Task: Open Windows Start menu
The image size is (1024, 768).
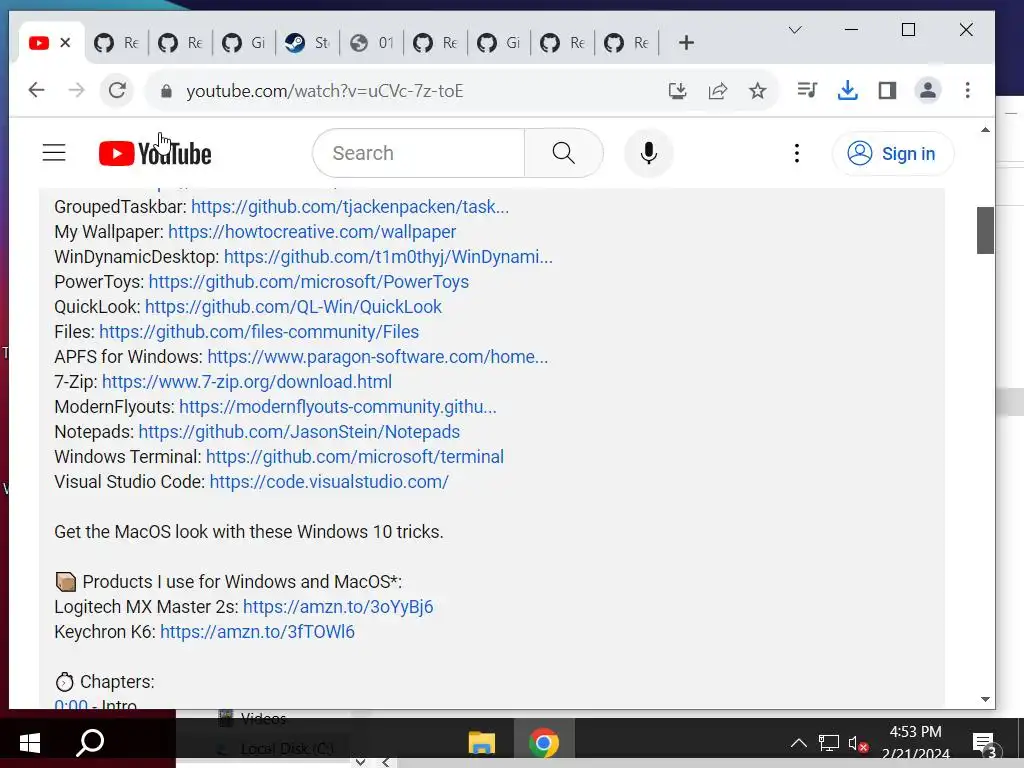Action: click(29, 743)
